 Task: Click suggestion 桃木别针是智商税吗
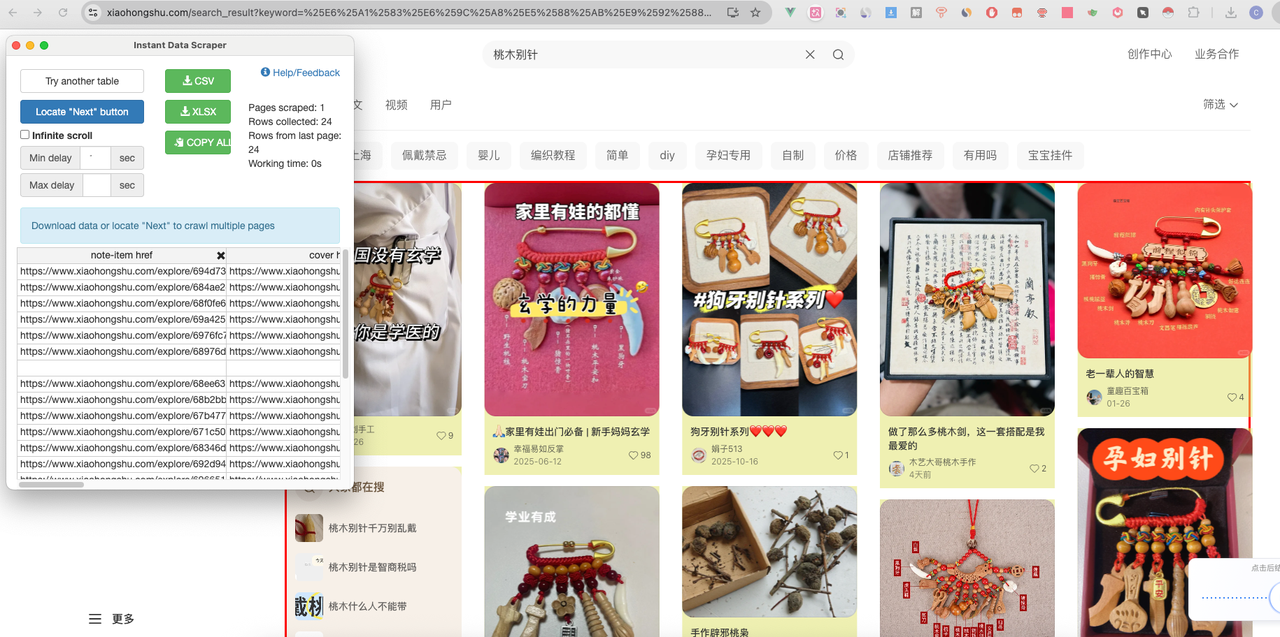[372, 567]
